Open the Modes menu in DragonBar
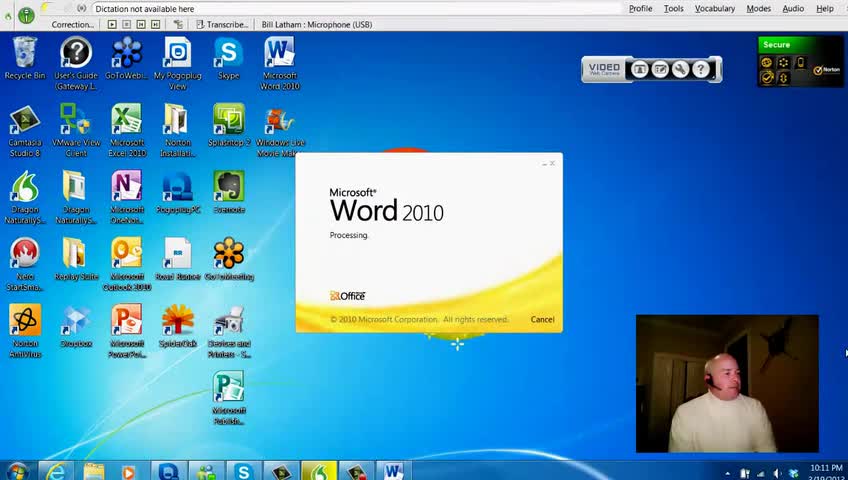Screen dimensions: 848x480 (x=758, y=9)
